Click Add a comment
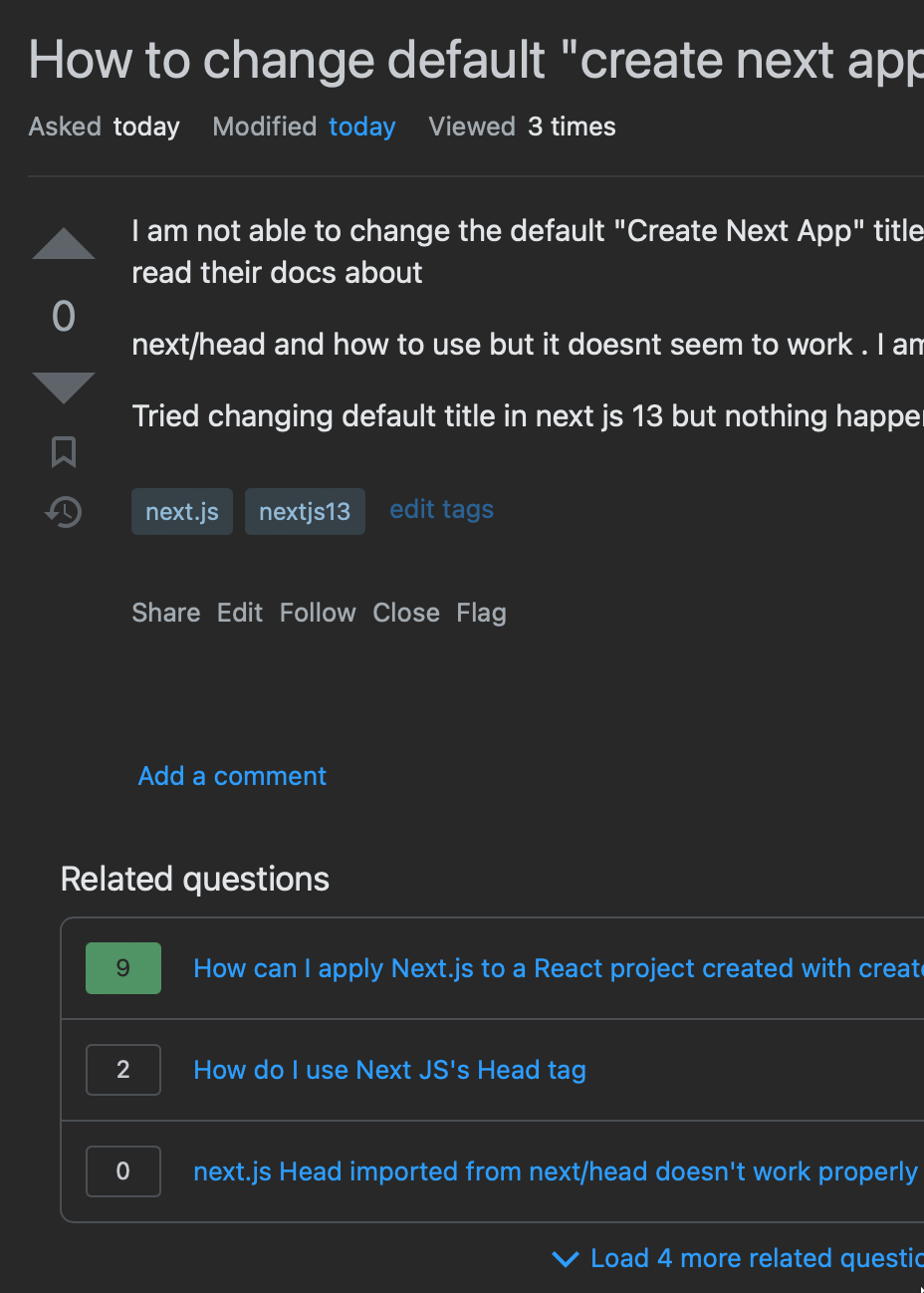Image resolution: width=924 pixels, height=1293 pixels. (231, 776)
